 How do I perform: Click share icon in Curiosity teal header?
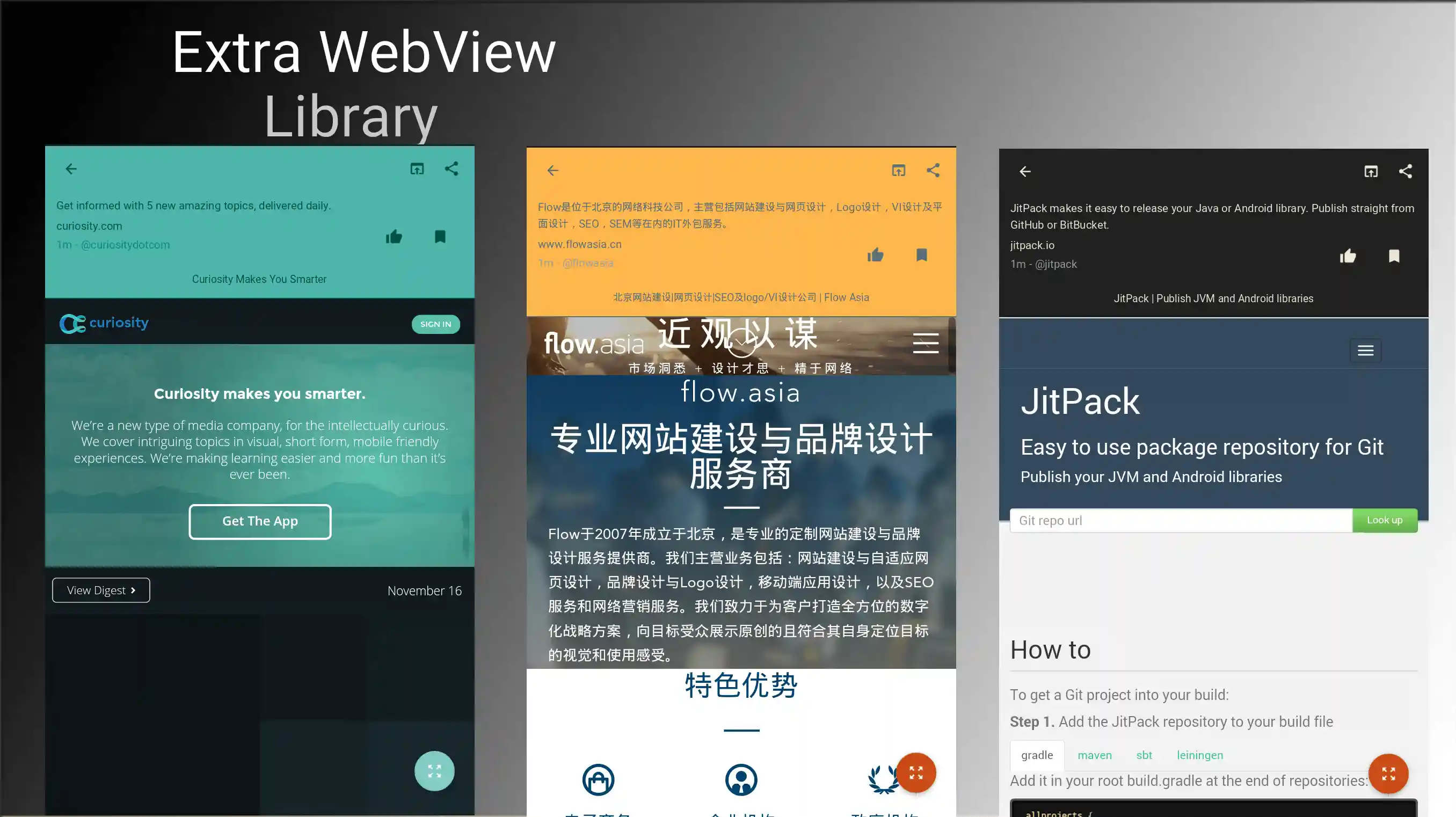click(451, 169)
